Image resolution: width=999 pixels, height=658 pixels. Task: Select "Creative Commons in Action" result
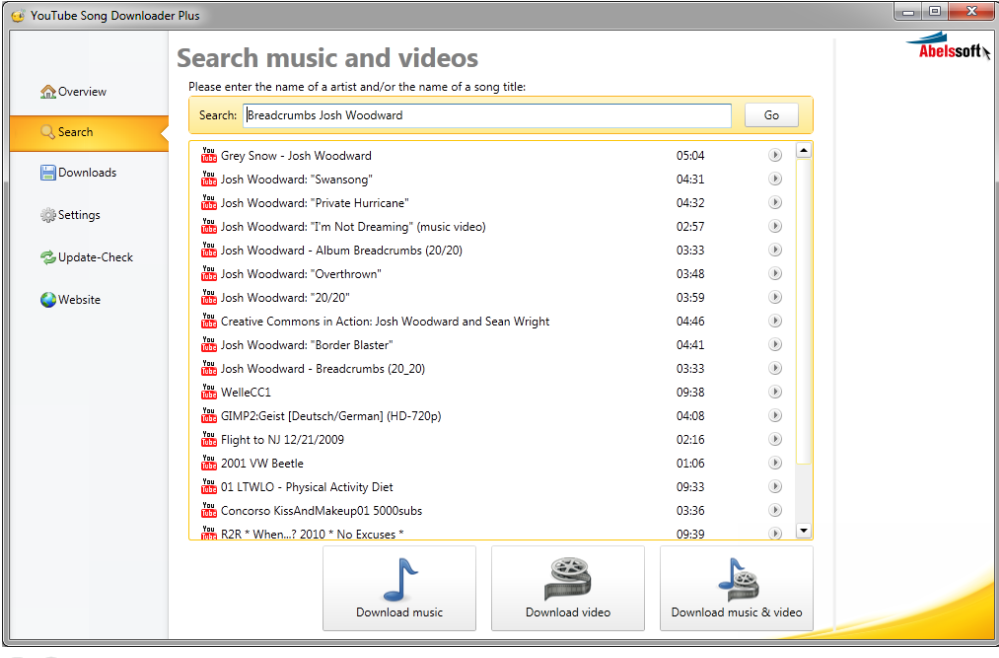tap(491, 321)
